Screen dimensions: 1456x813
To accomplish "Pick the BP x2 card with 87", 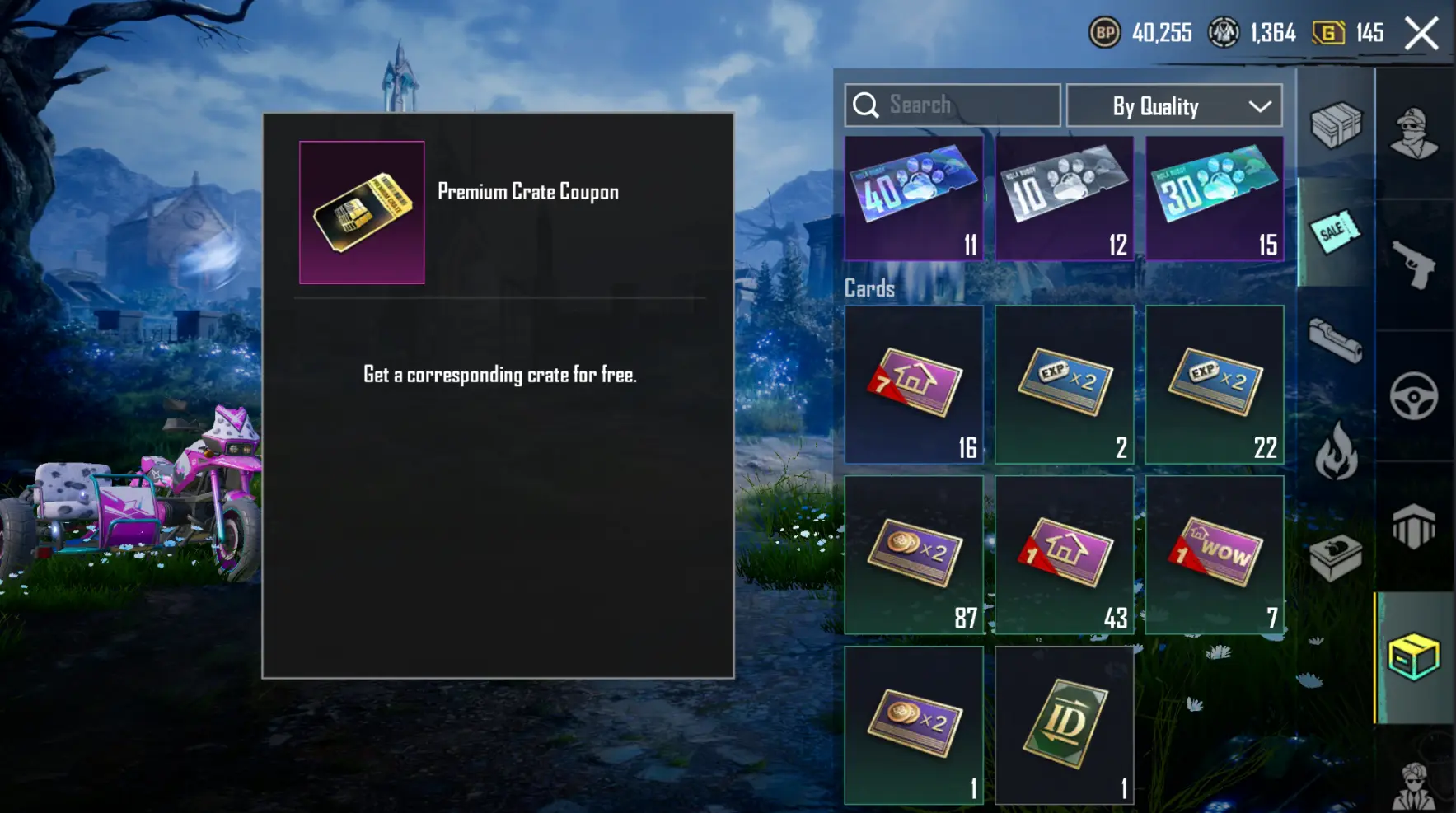I will point(914,554).
